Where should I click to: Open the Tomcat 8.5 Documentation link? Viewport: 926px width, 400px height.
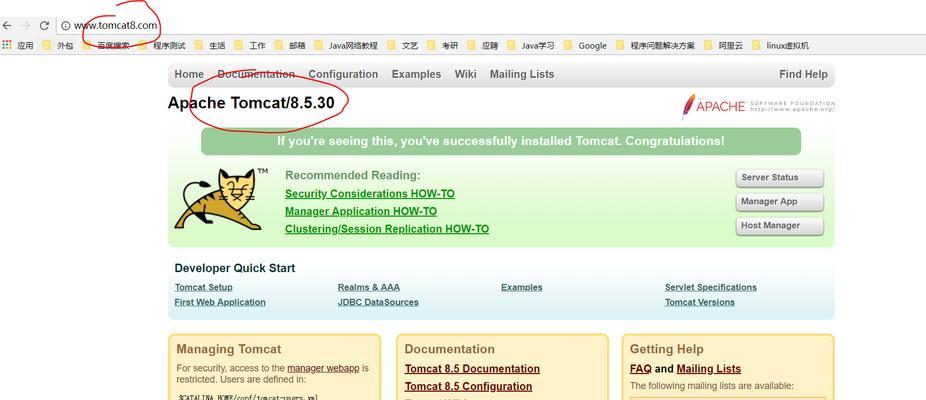point(472,369)
